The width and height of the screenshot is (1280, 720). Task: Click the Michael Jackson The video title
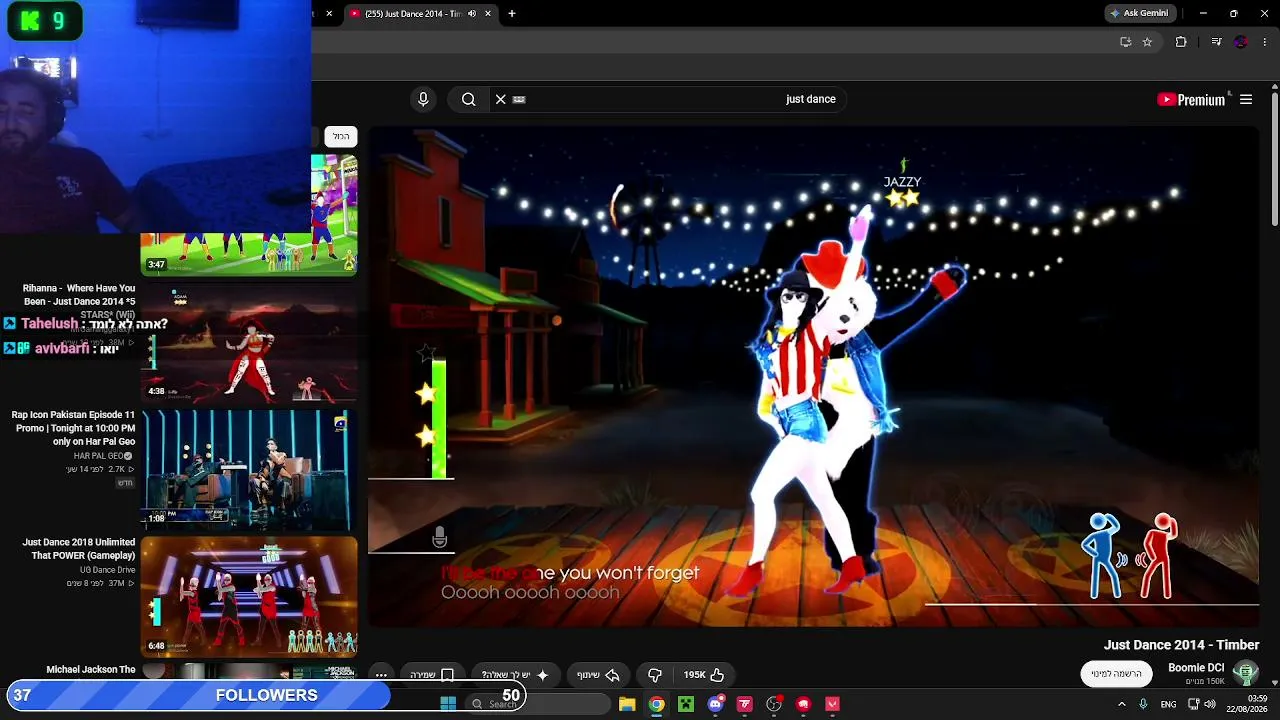tap(91, 670)
